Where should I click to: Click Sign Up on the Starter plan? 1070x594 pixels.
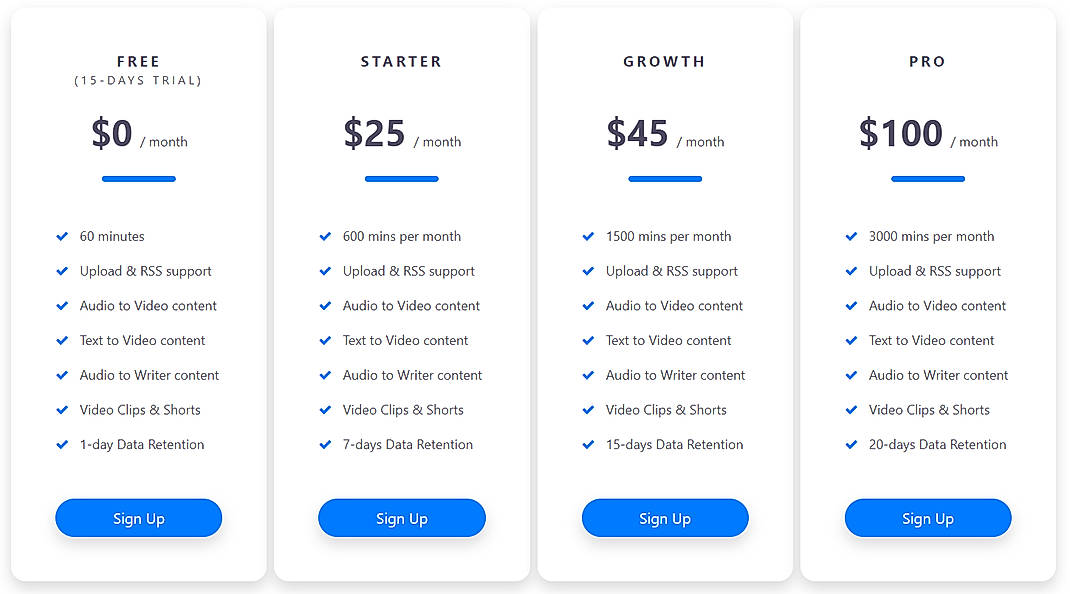click(402, 518)
